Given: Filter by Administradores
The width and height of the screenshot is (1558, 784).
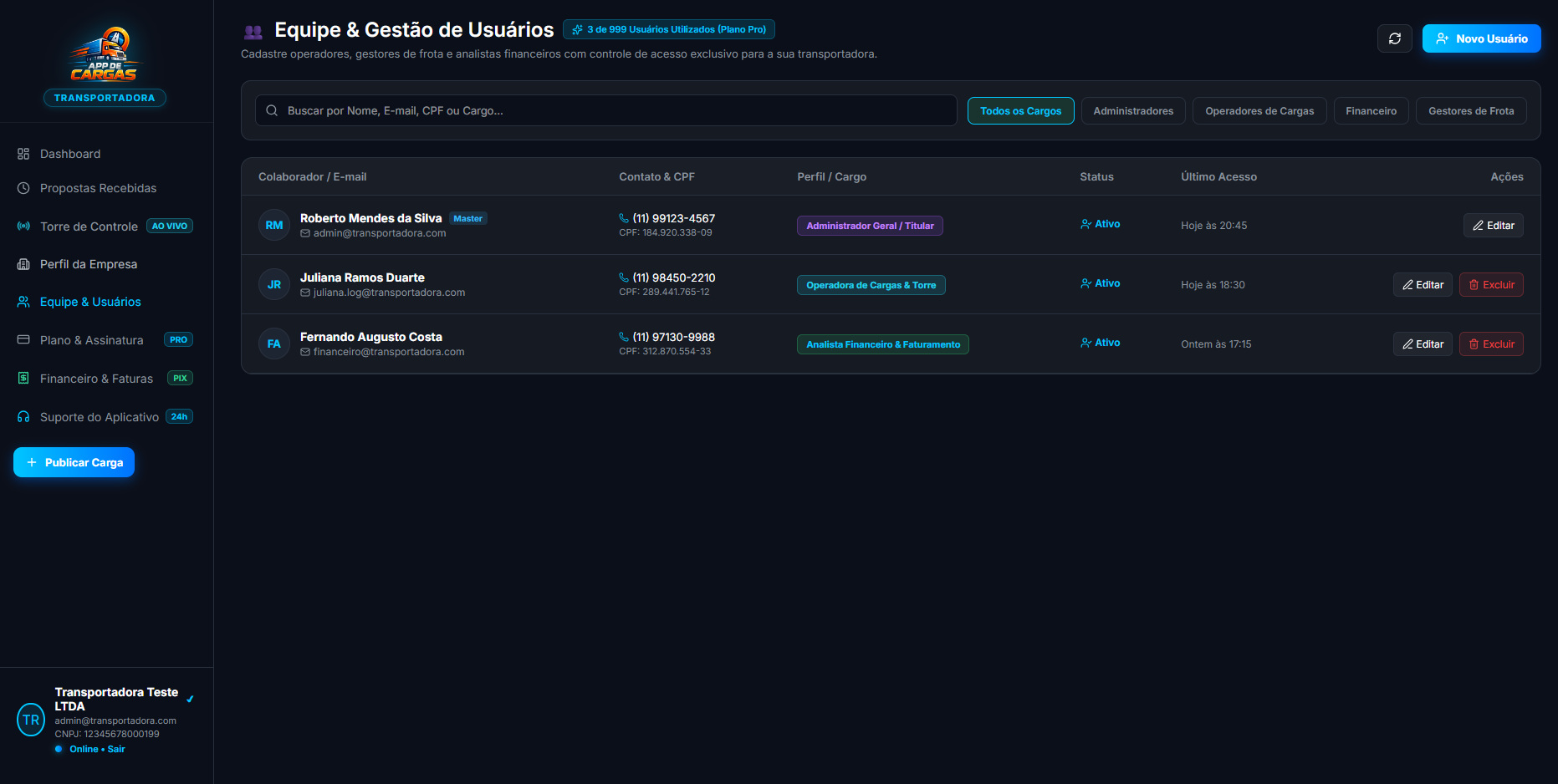Looking at the screenshot, I should point(1133,111).
